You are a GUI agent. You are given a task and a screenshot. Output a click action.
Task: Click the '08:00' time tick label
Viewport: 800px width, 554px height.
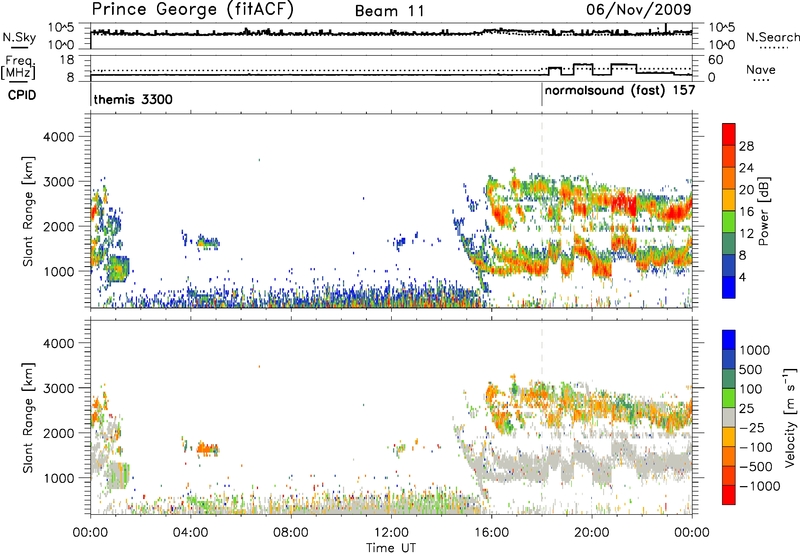[291, 533]
